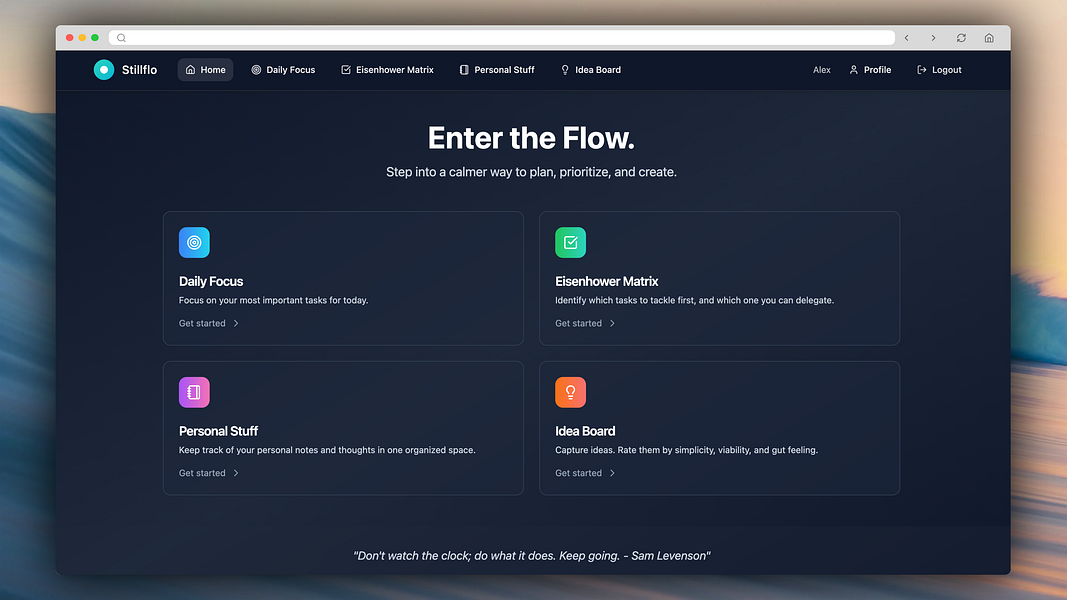Click the orange Idea Board lightbulb icon
The height and width of the screenshot is (600, 1067).
(x=570, y=392)
